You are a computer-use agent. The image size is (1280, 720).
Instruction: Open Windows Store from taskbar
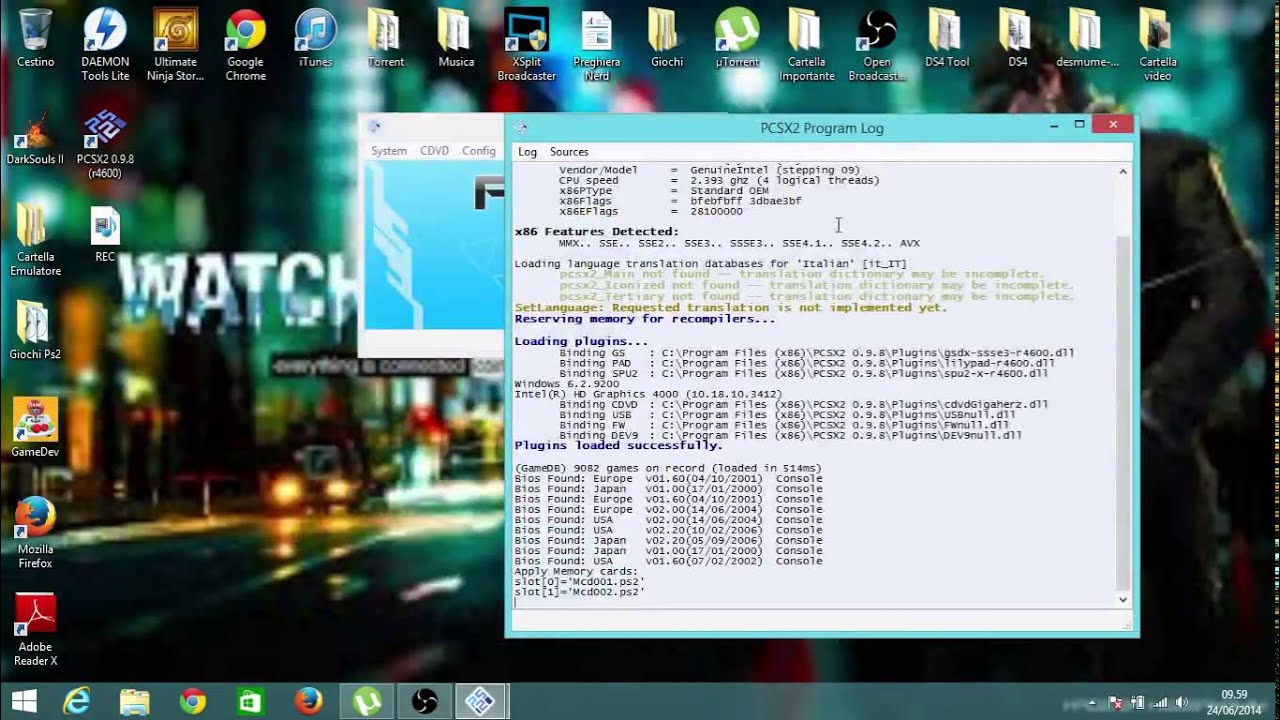point(250,701)
